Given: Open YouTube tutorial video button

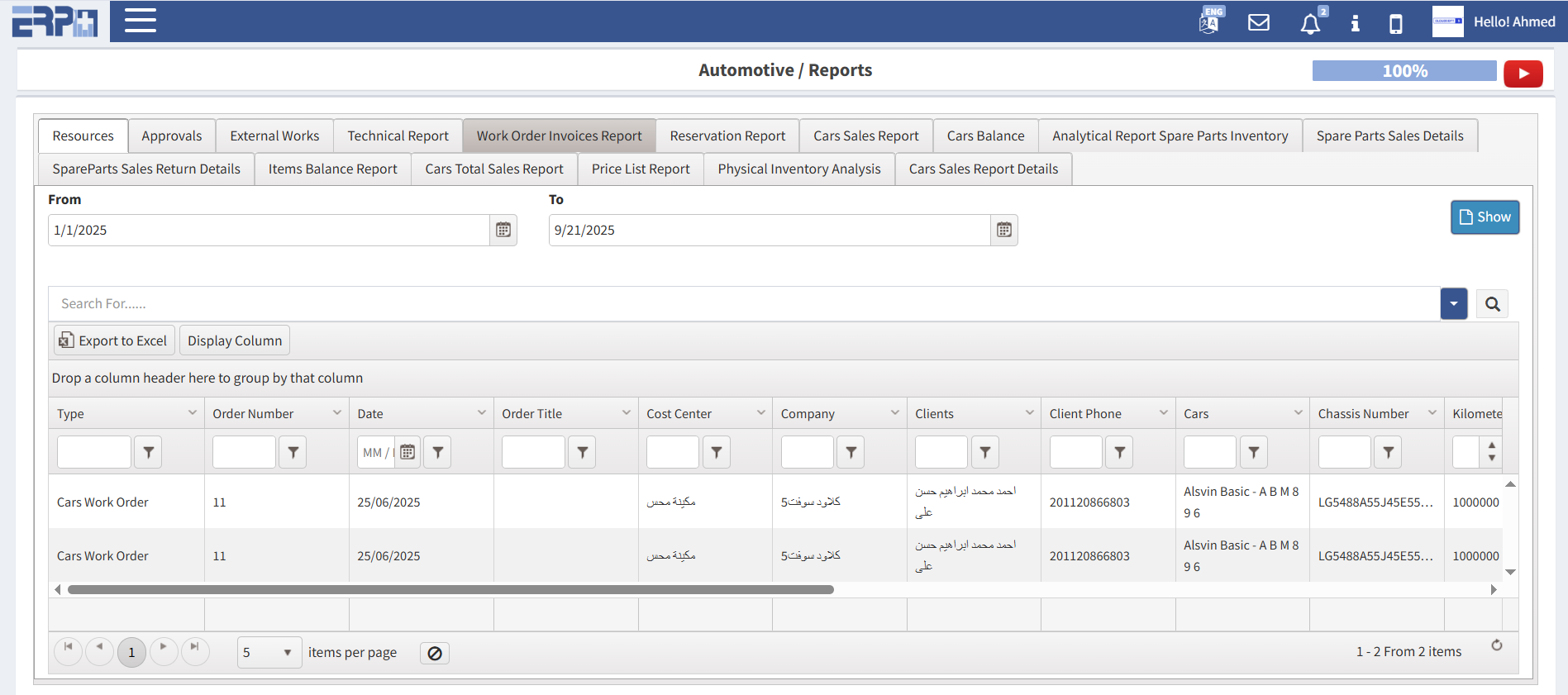Looking at the screenshot, I should [x=1523, y=74].
